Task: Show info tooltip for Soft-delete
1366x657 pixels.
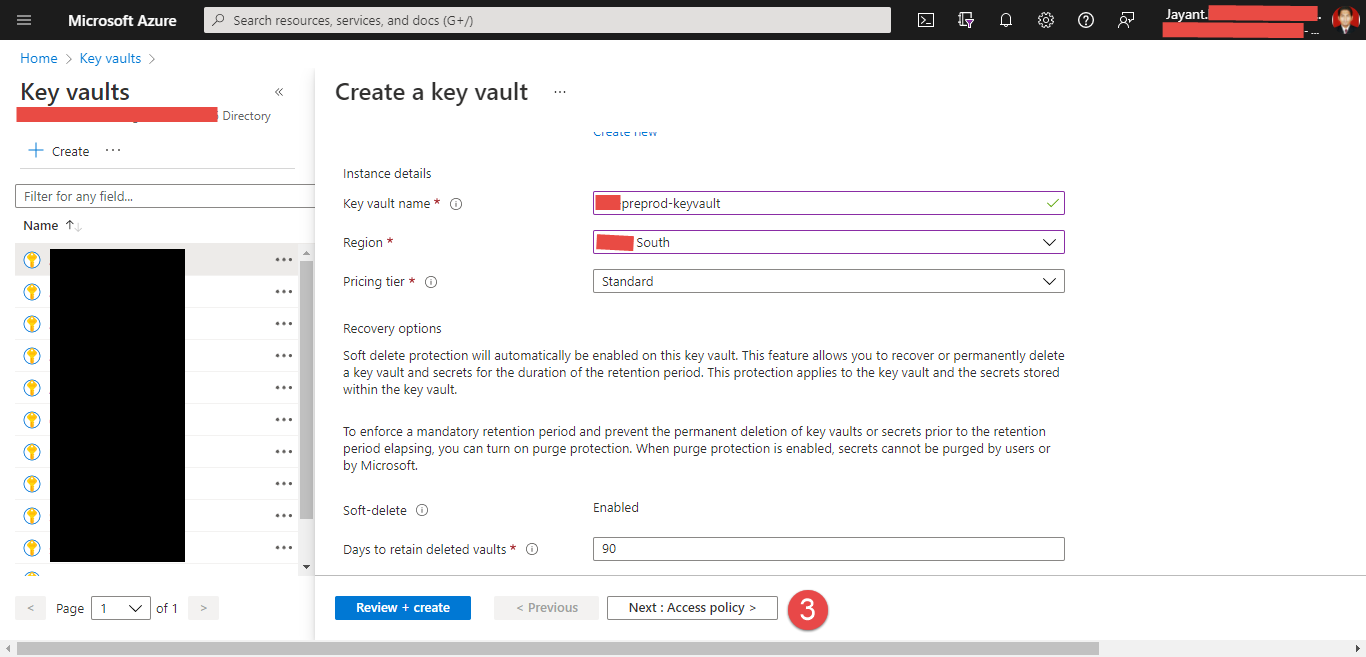Action: pos(422,511)
